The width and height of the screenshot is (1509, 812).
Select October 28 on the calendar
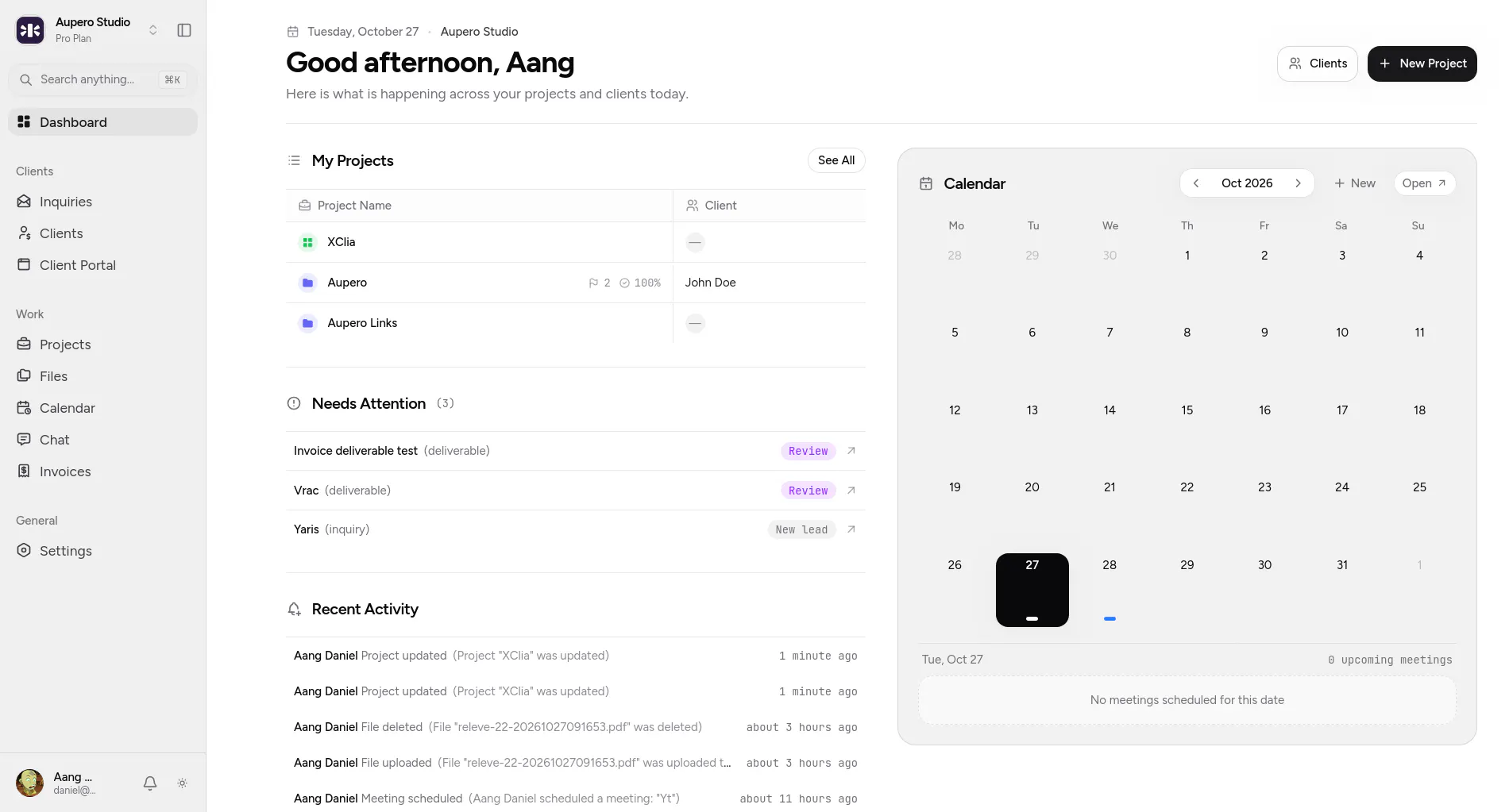point(1110,590)
